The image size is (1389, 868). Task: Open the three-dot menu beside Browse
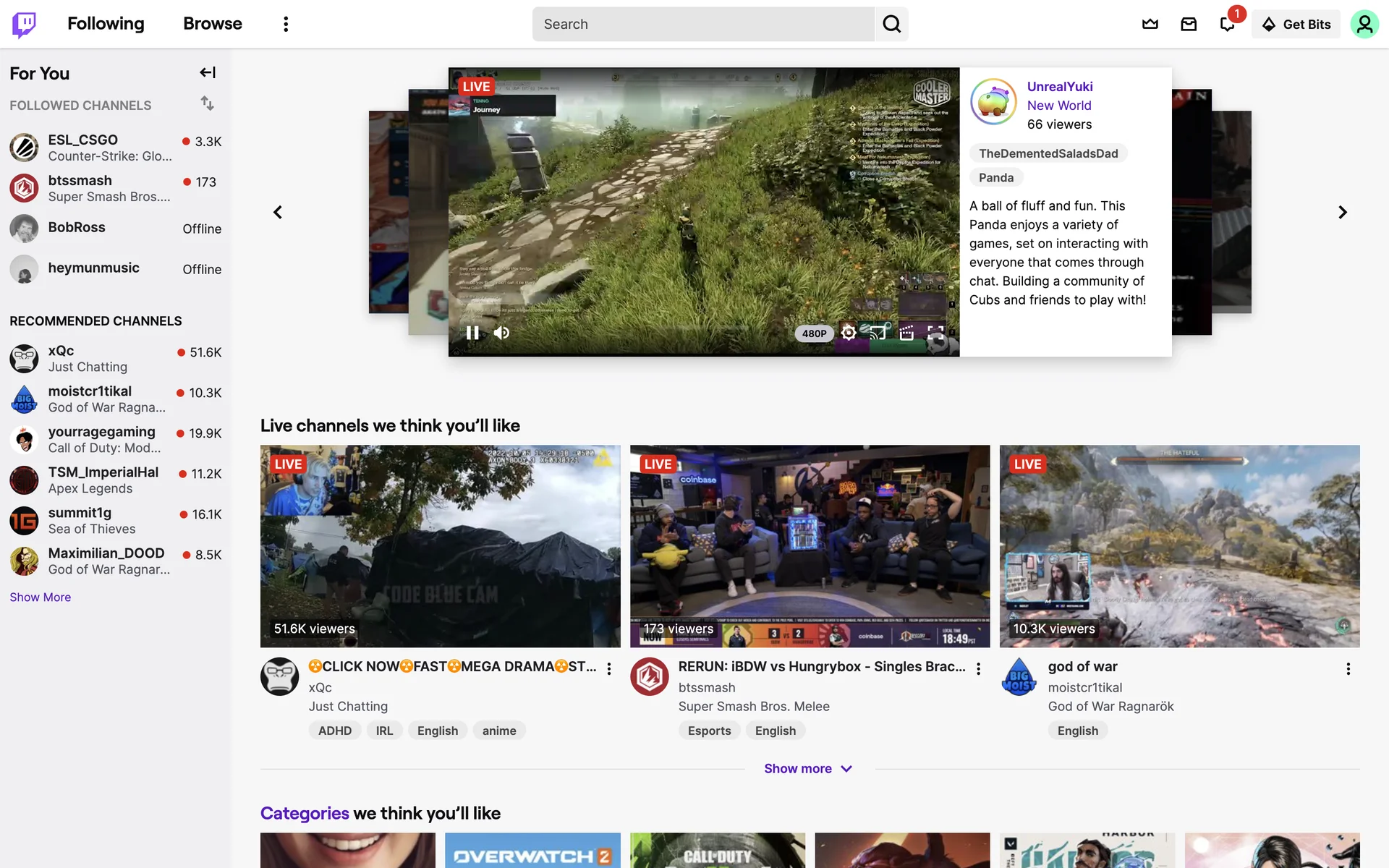286,25
